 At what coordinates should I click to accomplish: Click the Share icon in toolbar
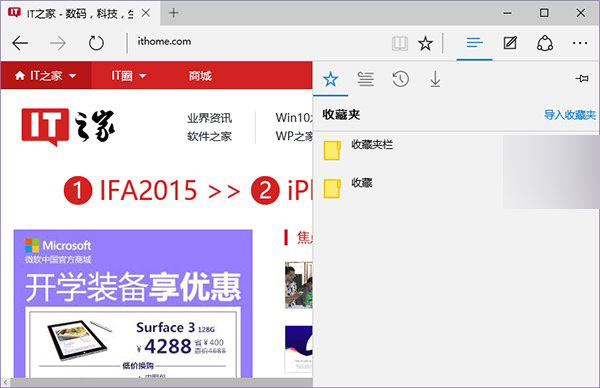545,43
